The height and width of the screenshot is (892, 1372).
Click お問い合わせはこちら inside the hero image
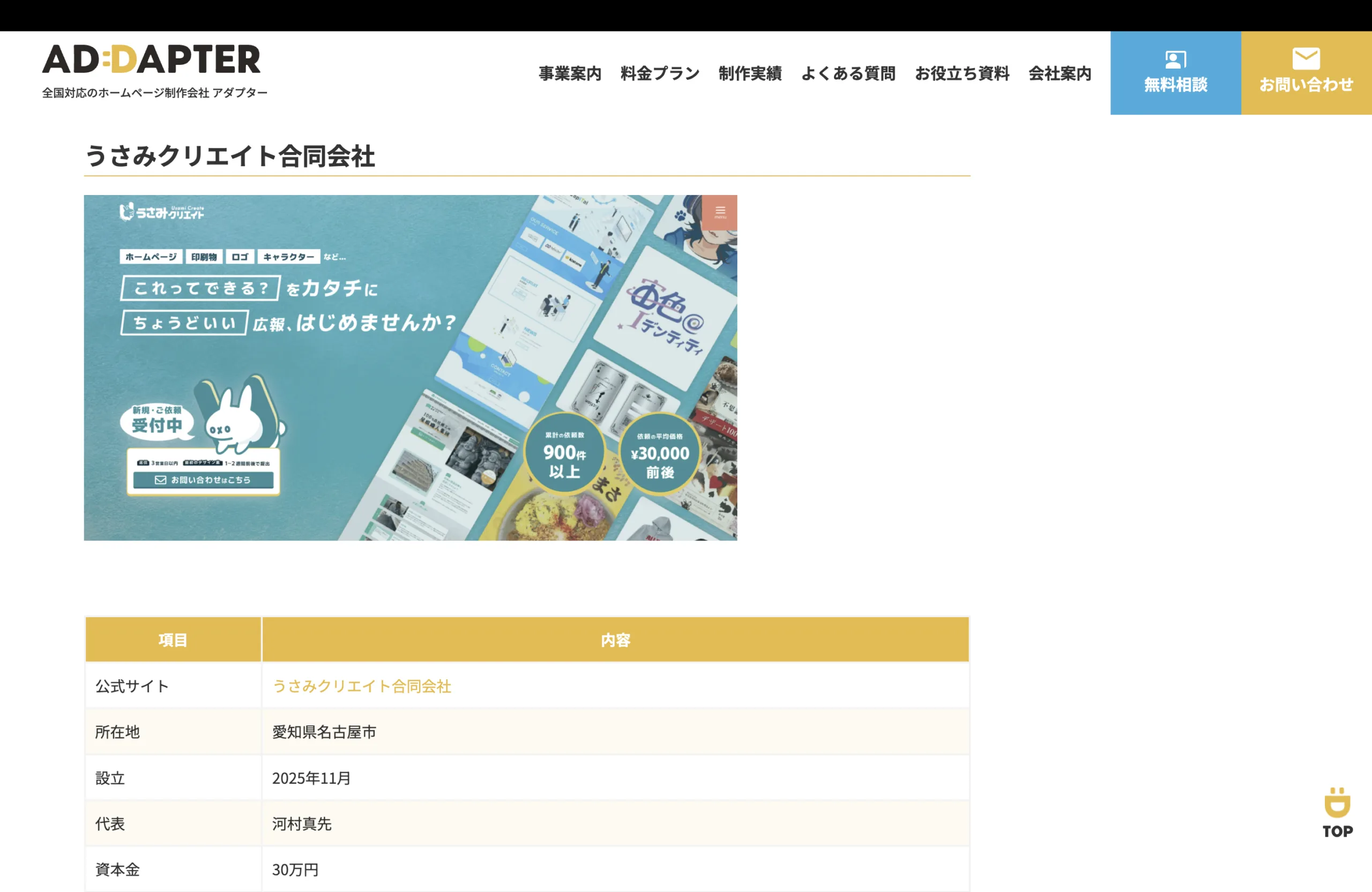click(x=205, y=479)
